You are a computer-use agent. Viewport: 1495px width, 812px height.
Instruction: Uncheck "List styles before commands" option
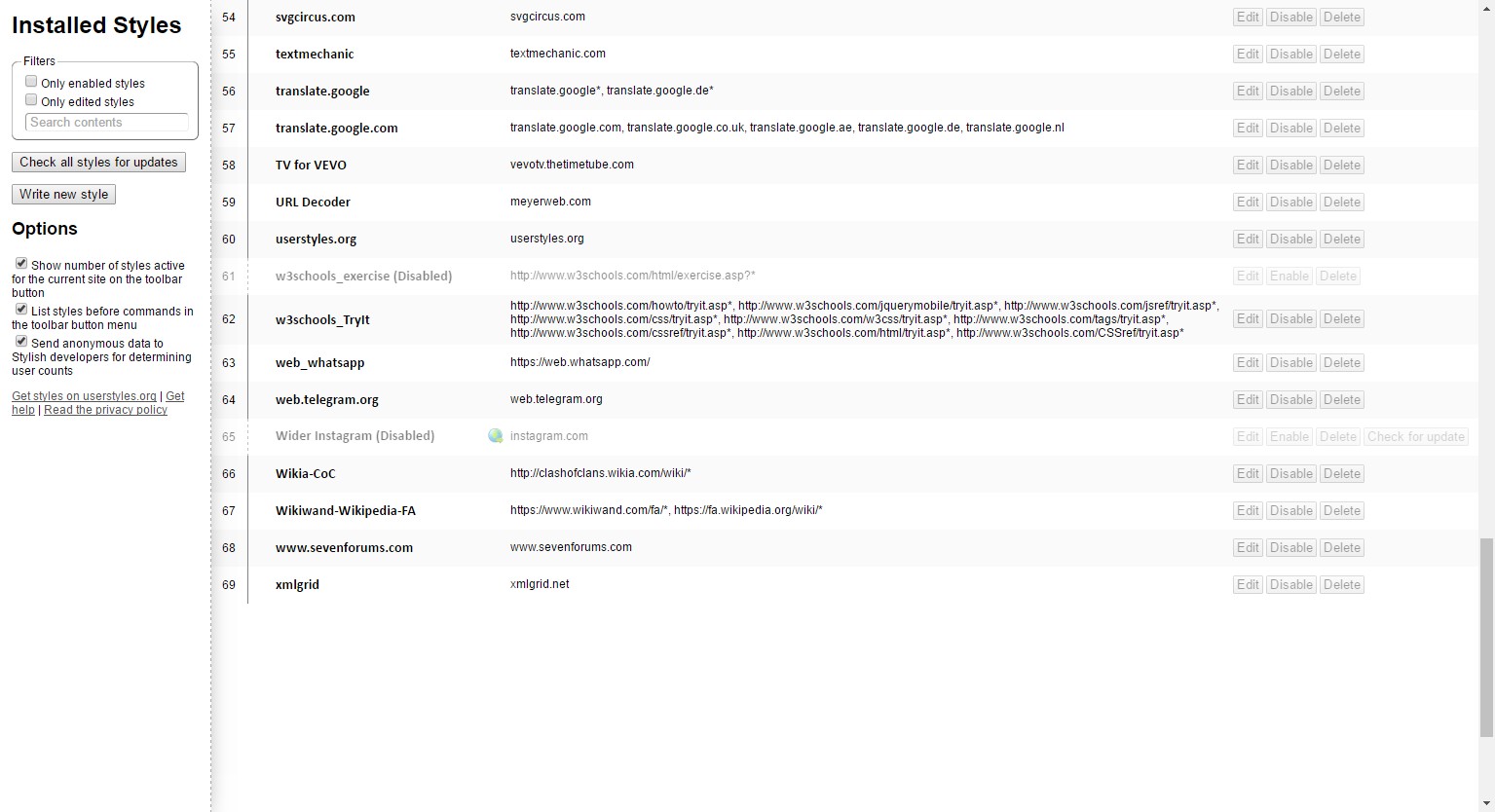(20, 309)
